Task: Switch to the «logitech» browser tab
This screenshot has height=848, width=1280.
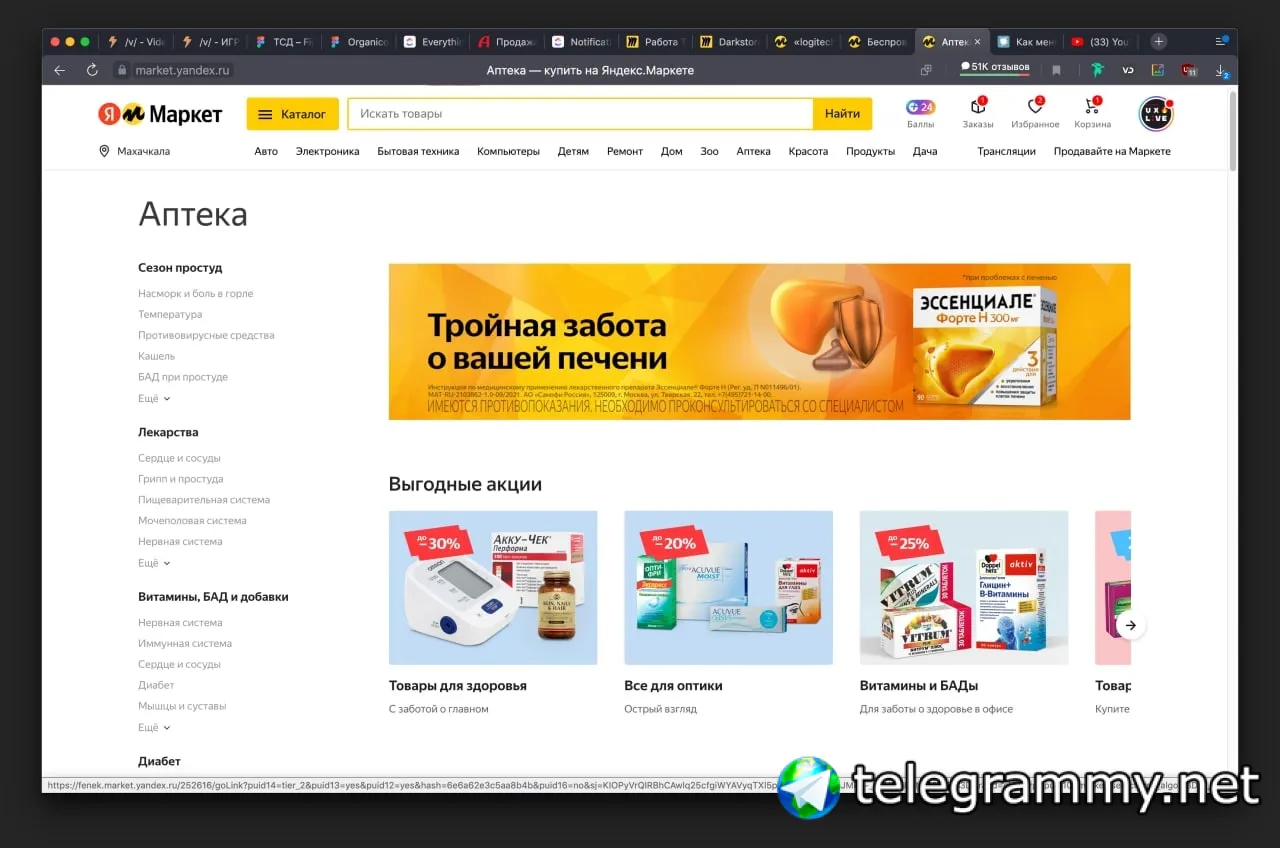Action: [805, 42]
